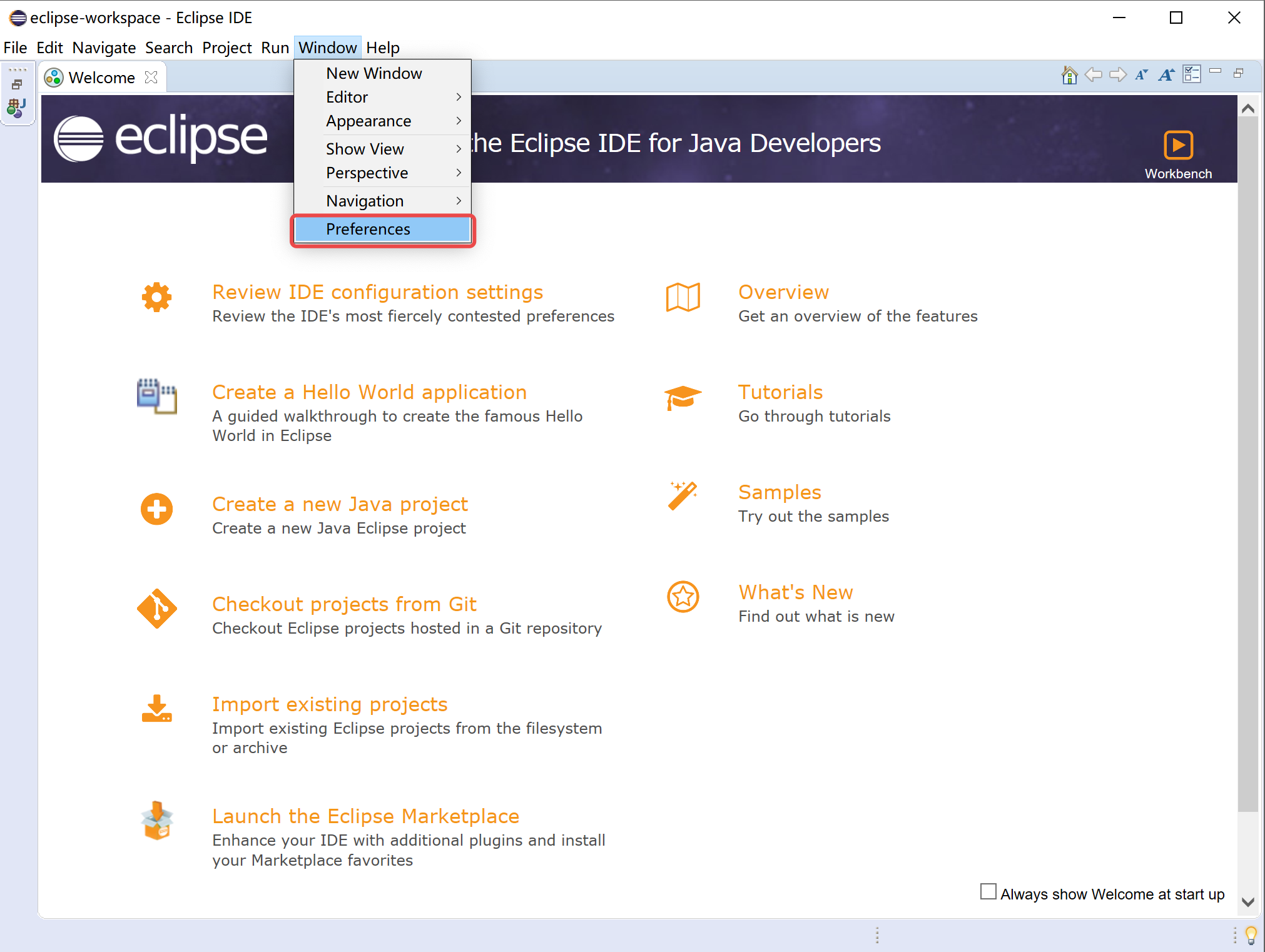The height and width of the screenshot is (952, 1265).
Task: Expand the Editor submenu
Action: 382,97
